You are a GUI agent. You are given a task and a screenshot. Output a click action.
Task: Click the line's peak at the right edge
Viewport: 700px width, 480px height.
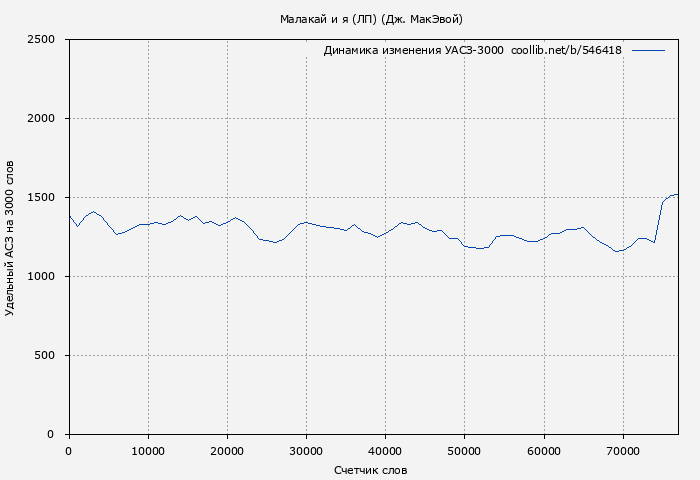coord(677,194)
